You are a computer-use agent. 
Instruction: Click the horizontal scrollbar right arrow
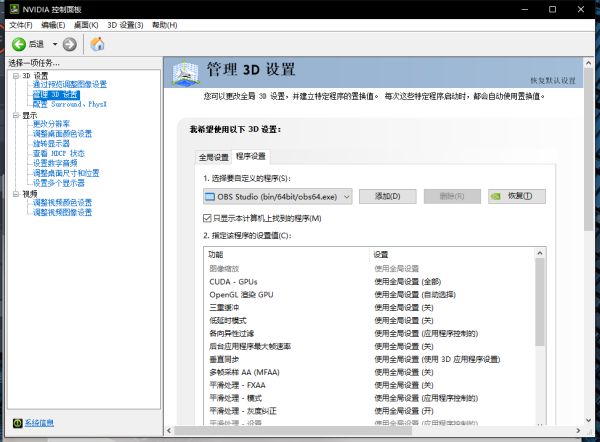[x=579, y=431]
